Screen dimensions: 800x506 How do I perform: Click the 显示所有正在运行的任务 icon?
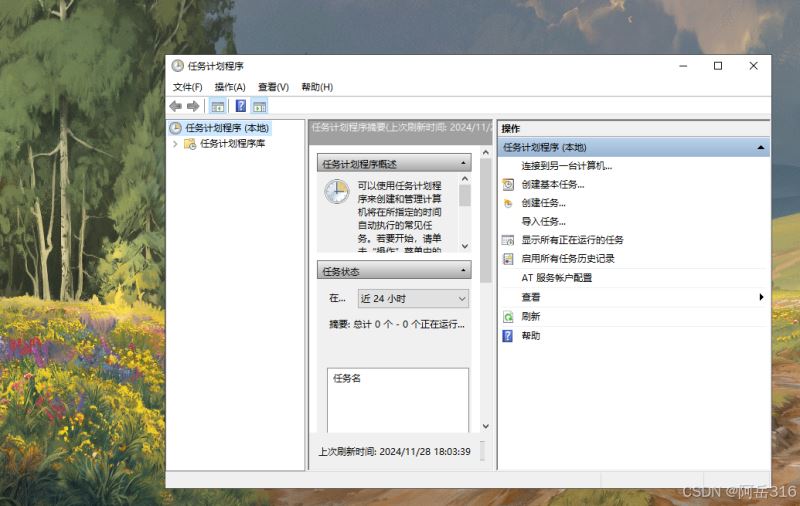(508, 240)
